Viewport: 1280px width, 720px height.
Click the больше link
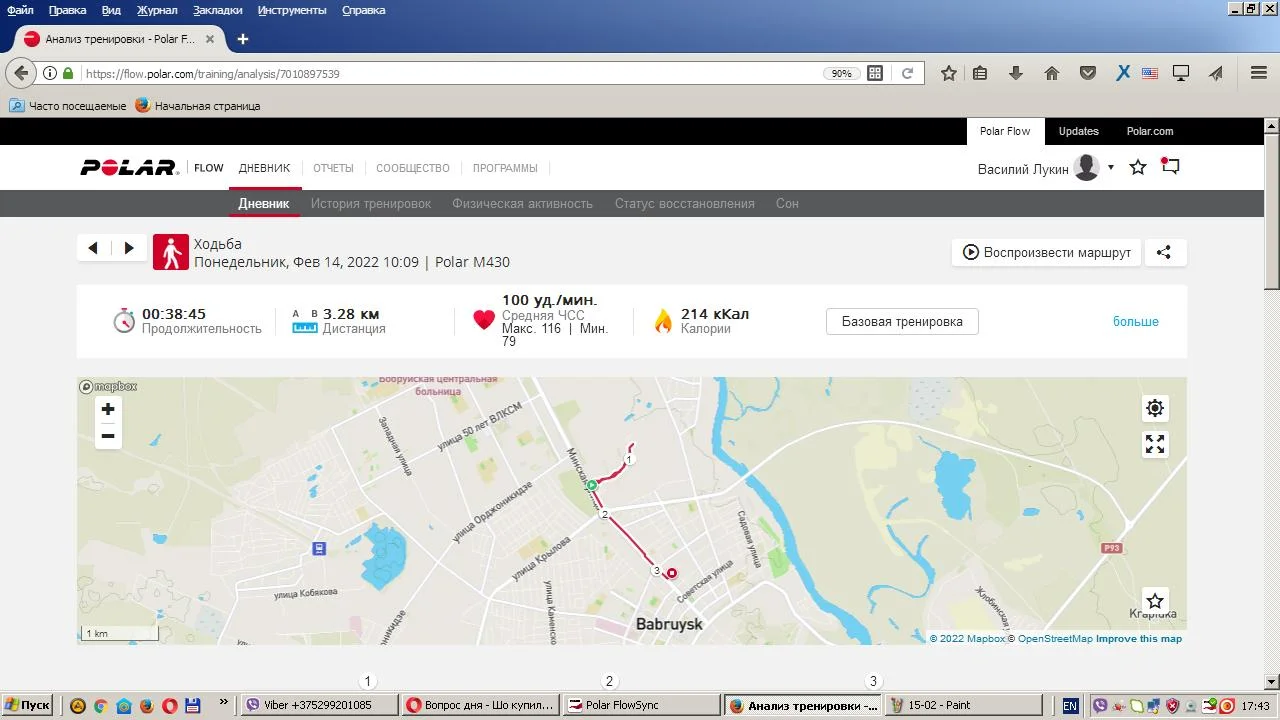(x=1136, y=321)
